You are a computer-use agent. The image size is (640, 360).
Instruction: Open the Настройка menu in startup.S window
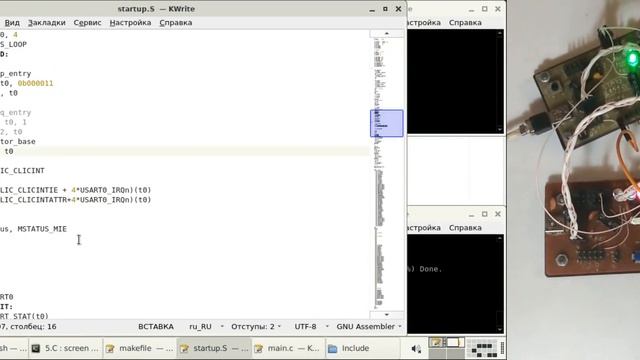point(130,22)
